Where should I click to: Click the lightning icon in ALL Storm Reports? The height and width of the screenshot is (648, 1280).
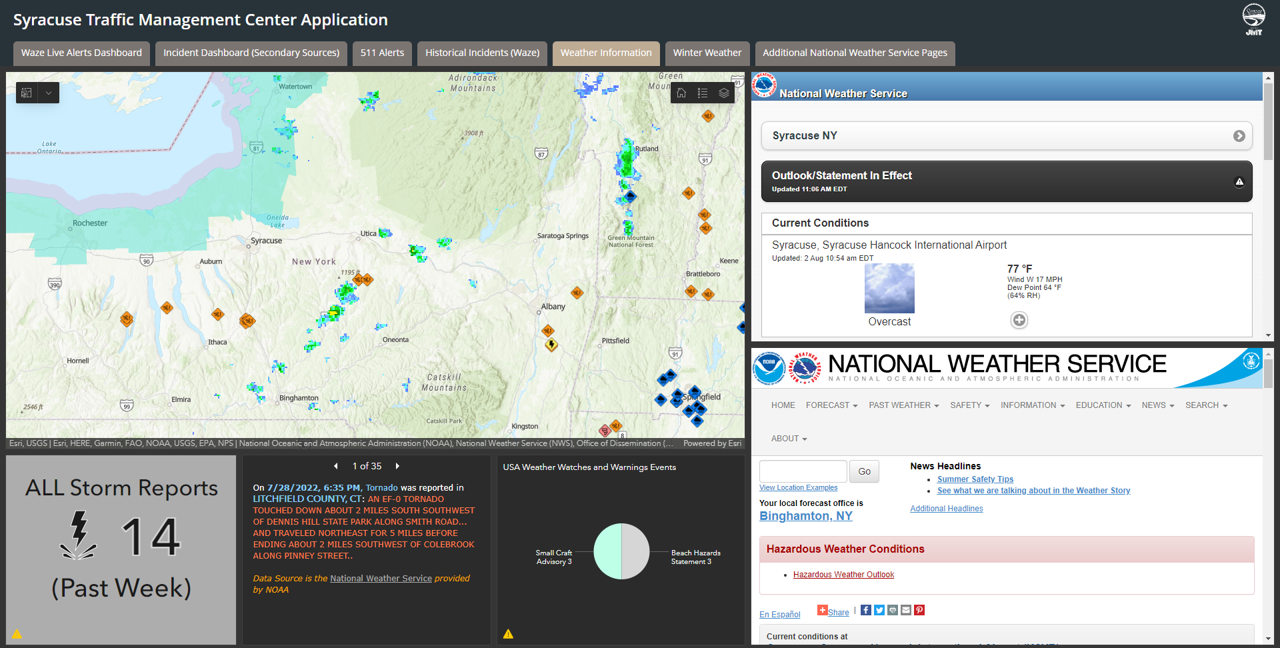pyautogui.click(x=78, y=535)
